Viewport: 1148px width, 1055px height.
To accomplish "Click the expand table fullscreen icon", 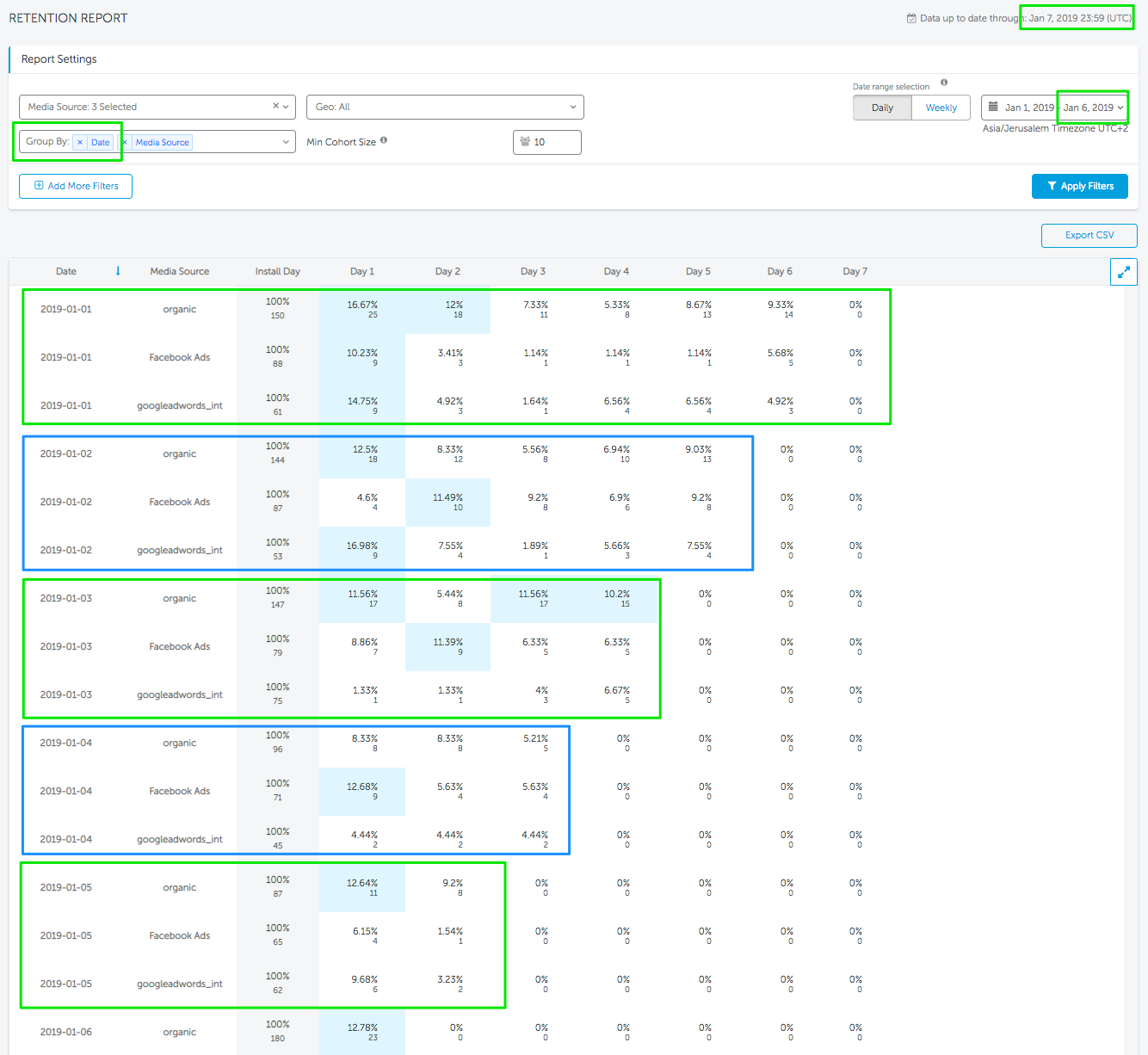I will pyautogui.click(x=1123, y=272).
